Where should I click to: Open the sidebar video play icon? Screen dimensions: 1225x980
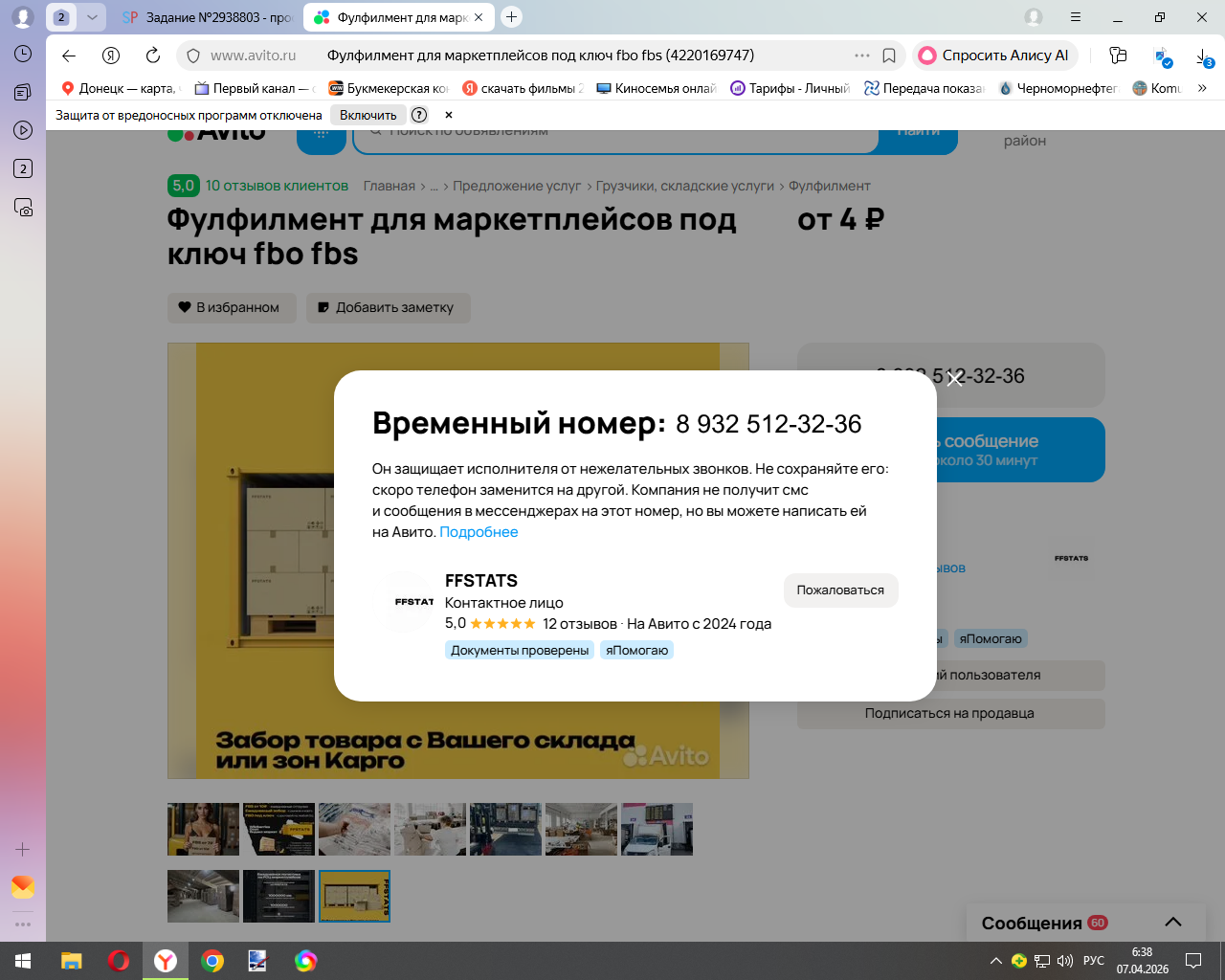[x=23, y=130]
